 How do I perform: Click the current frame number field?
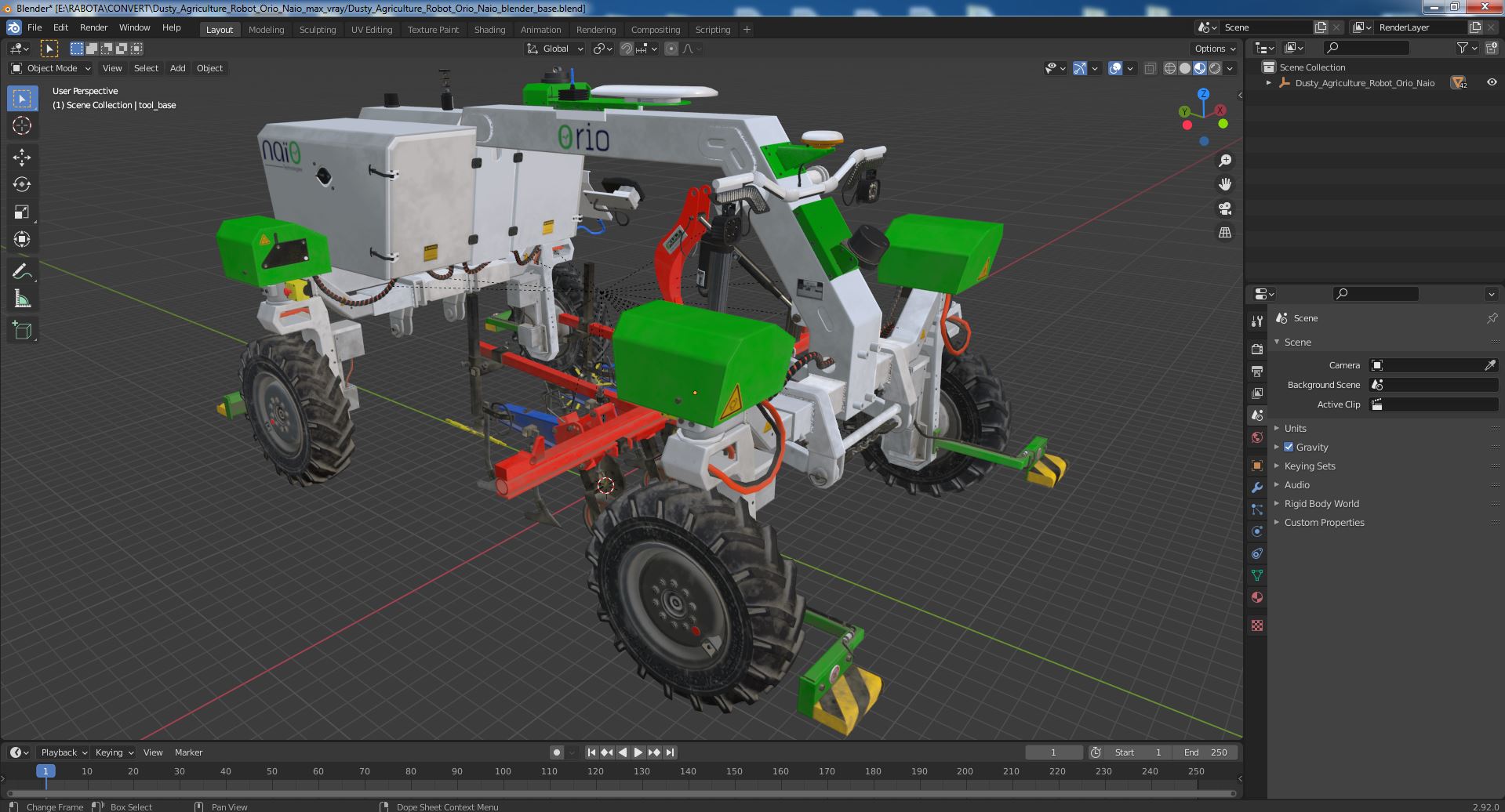tap(1053, 752)
